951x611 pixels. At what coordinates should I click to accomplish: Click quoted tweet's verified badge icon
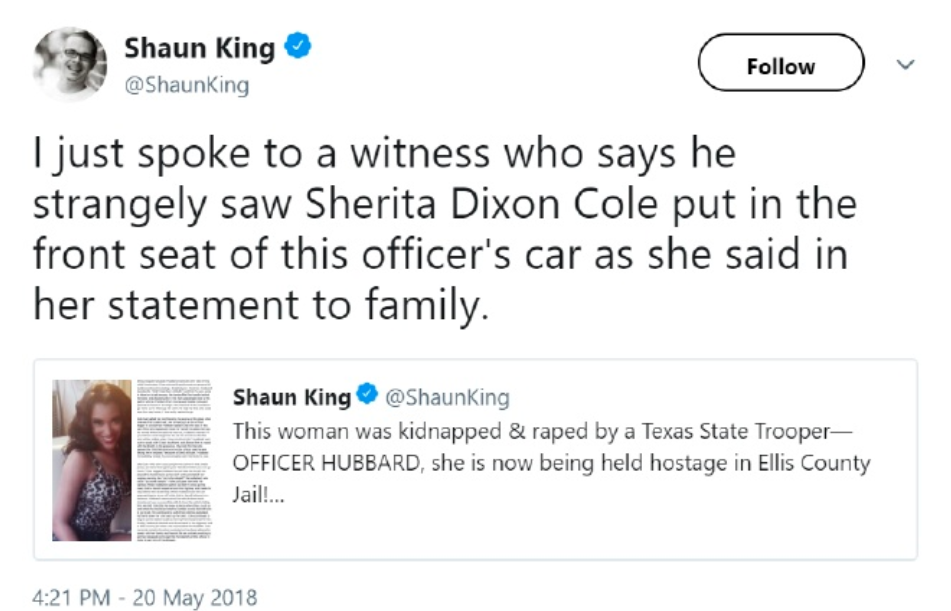pos(367,394)
